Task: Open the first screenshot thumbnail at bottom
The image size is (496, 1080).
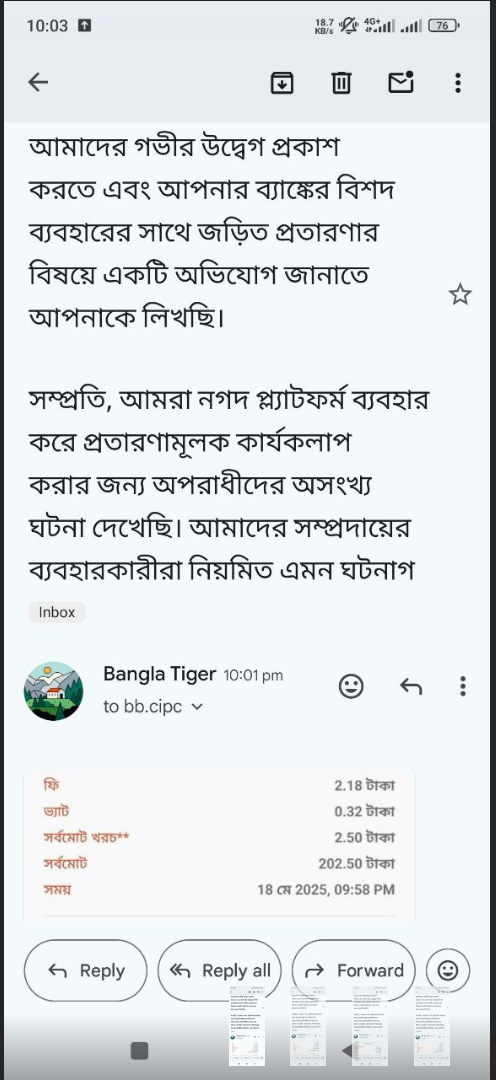Action: click(247, 1026)
